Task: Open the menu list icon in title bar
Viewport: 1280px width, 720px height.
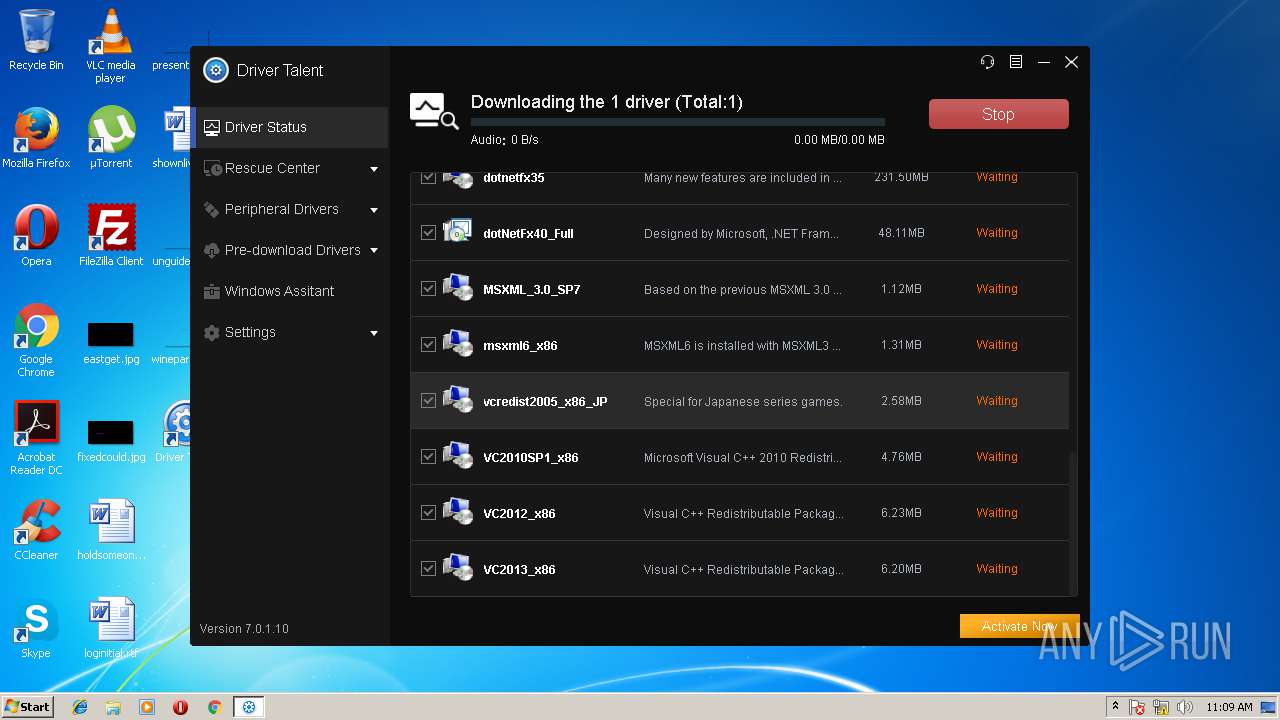Action: [x=1016, y=62]
